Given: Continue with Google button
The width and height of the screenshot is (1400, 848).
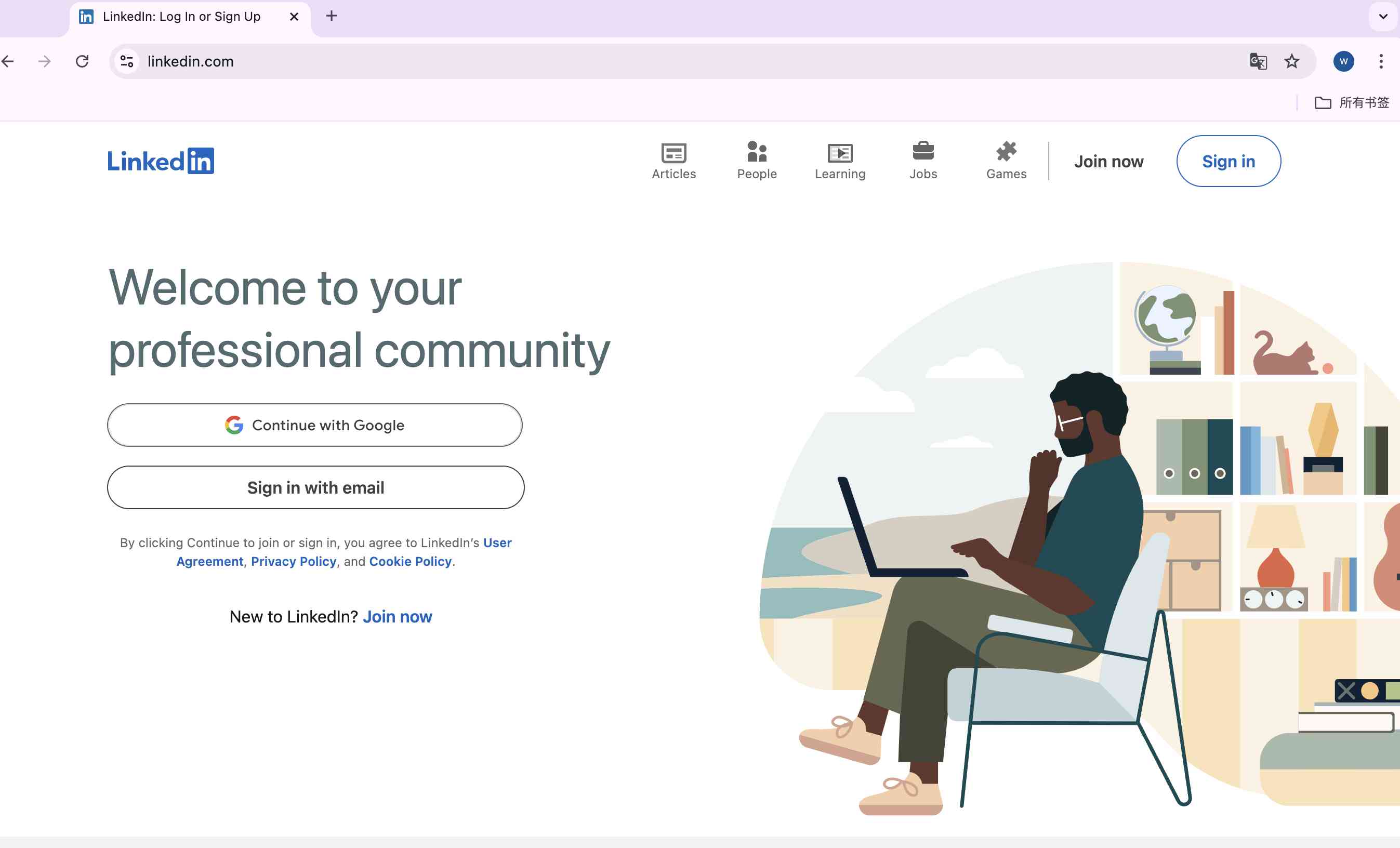Looking at the screenshot, I should [x=315, y=425].
